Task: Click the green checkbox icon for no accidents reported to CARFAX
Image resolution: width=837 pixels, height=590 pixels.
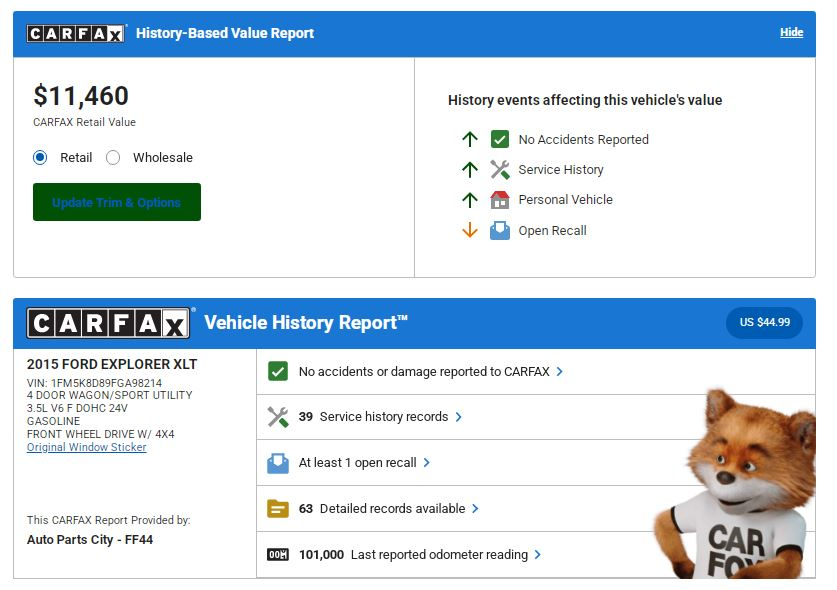Action: click(x=278, y=372)
